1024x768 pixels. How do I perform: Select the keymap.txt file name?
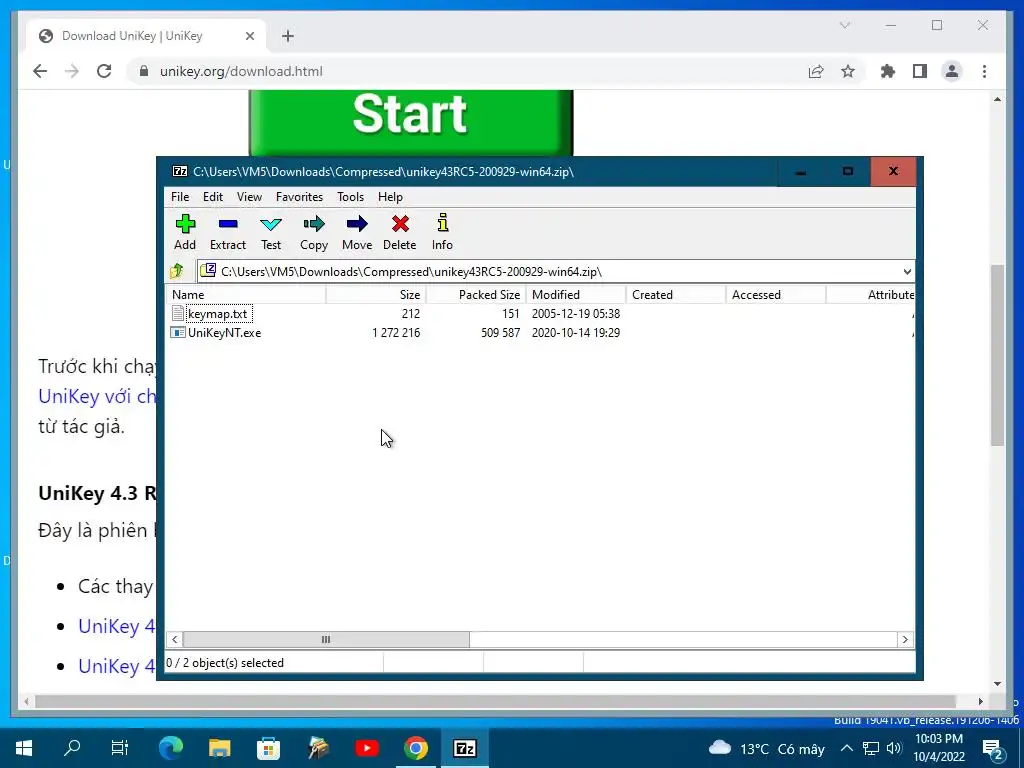pos(218,313)
